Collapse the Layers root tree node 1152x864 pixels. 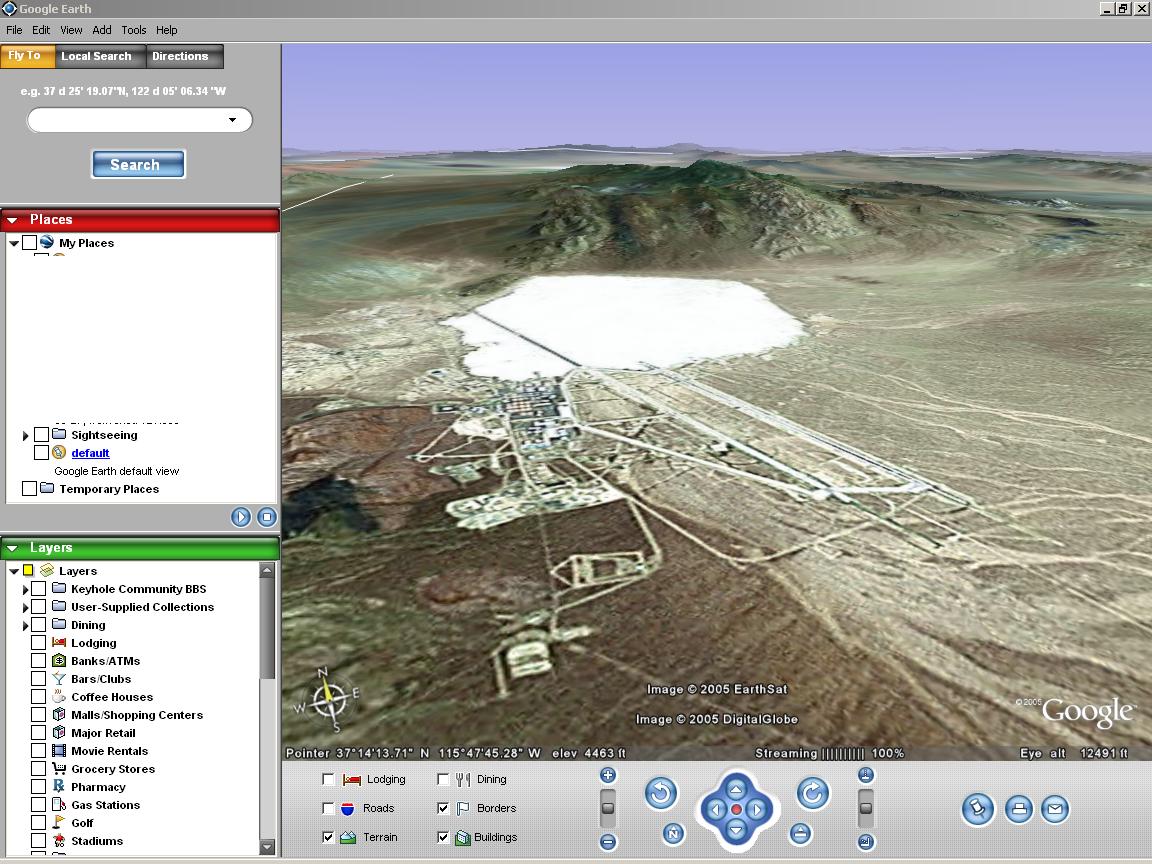tap(14, 571)
